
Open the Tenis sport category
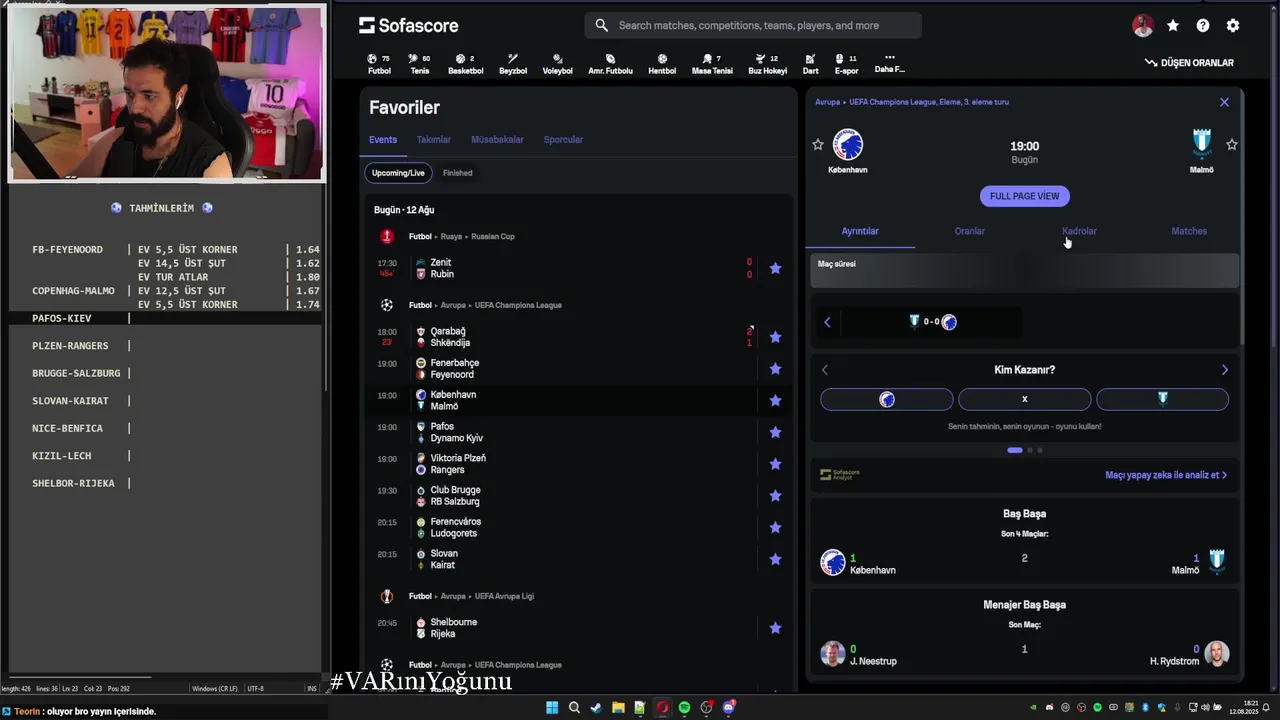(419, 64)
